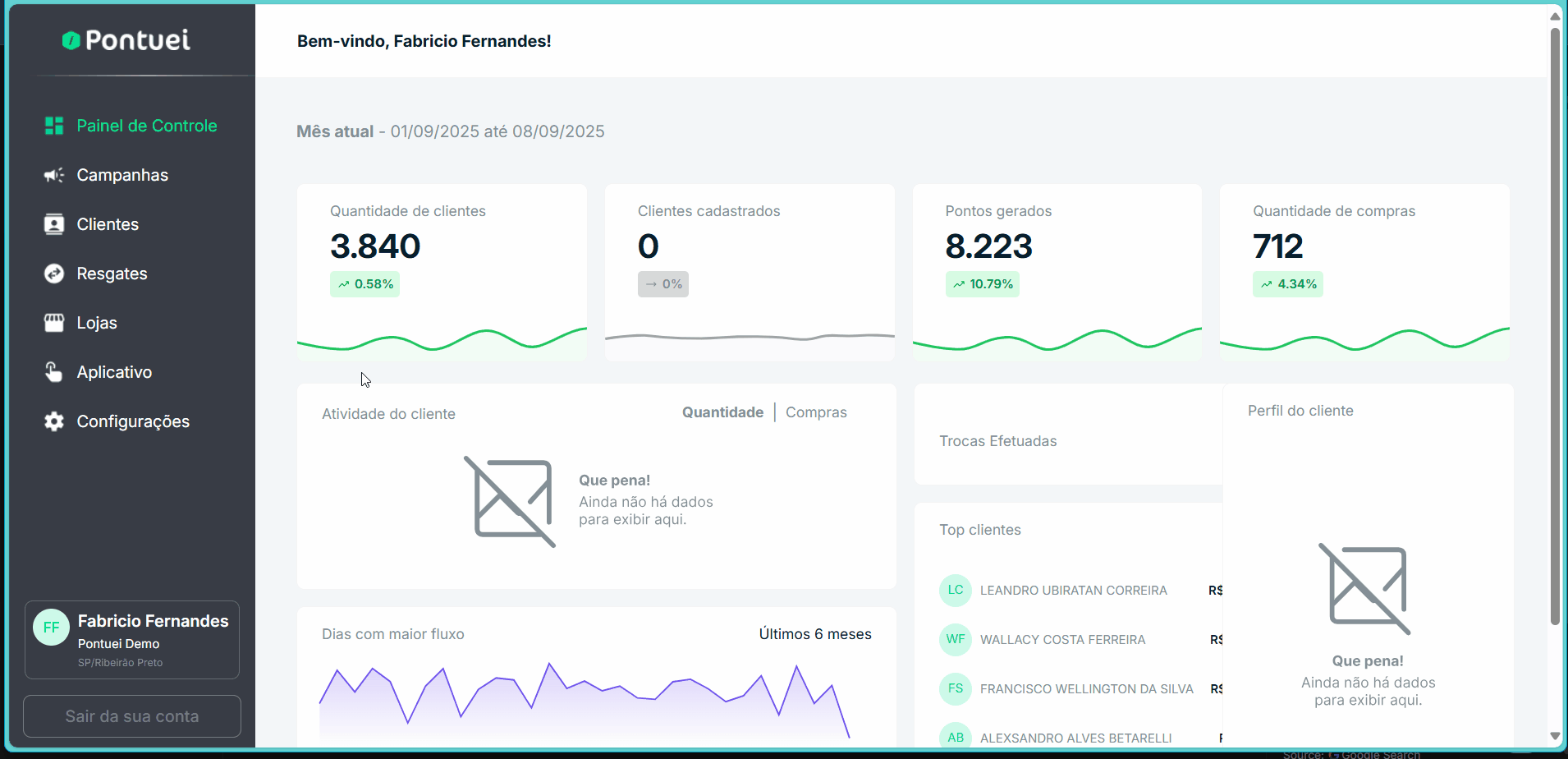Click the Painel de Controle dashboard icon

point(54,126)
